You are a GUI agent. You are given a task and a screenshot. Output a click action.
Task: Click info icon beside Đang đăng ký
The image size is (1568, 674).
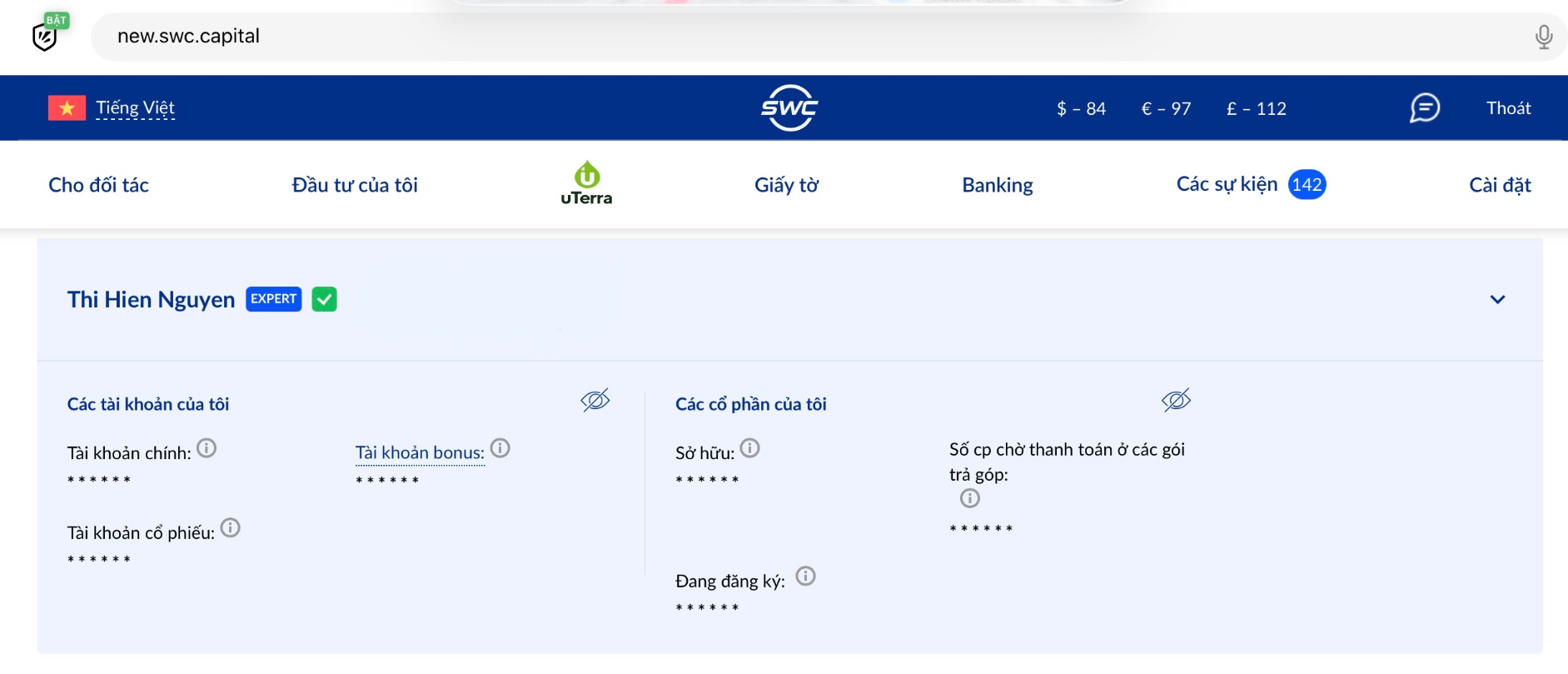pyautogui.click(x=805, y=576)
